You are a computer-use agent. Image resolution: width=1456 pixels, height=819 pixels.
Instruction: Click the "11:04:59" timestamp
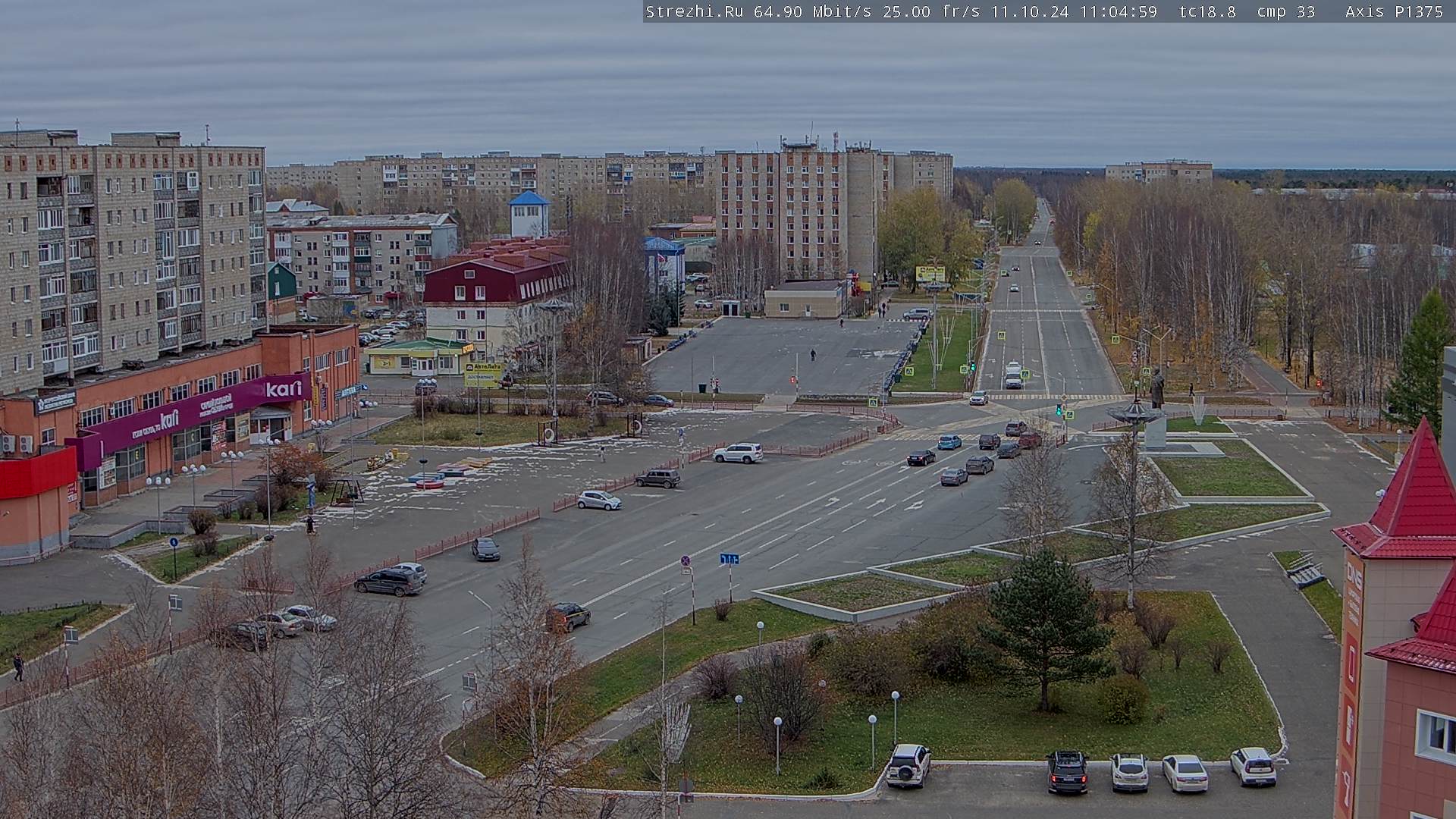pos(1119,11)
